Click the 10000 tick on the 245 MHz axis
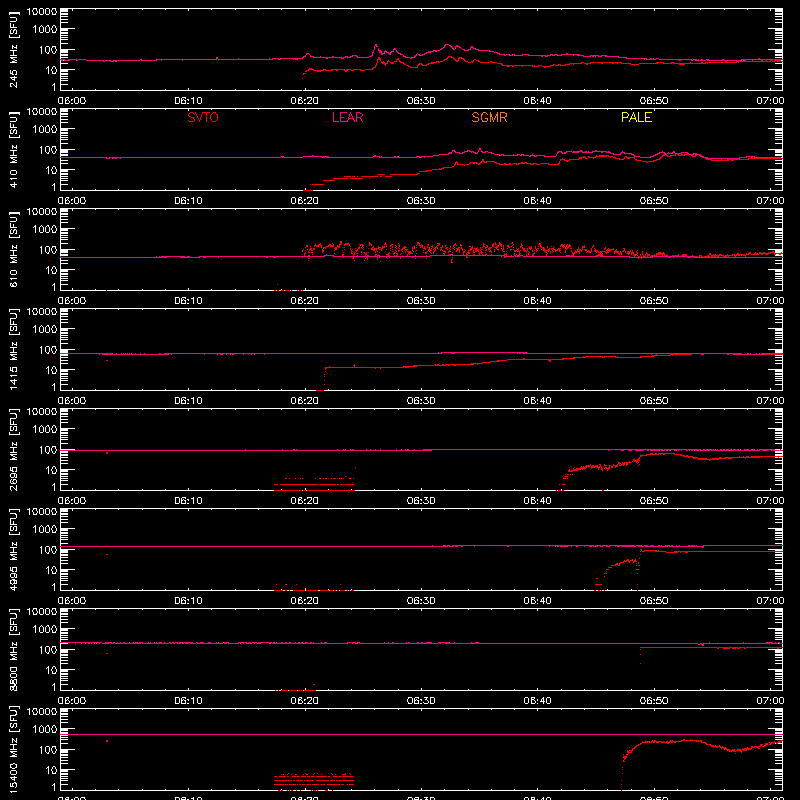The image size is (800, 800). (x=42, y=12)
